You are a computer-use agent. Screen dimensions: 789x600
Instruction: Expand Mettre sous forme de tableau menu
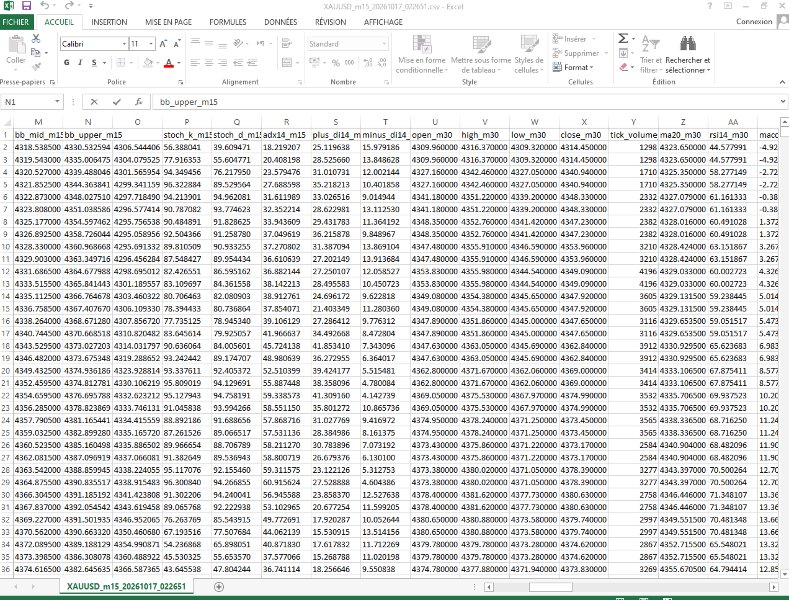(x=481, y=54)
